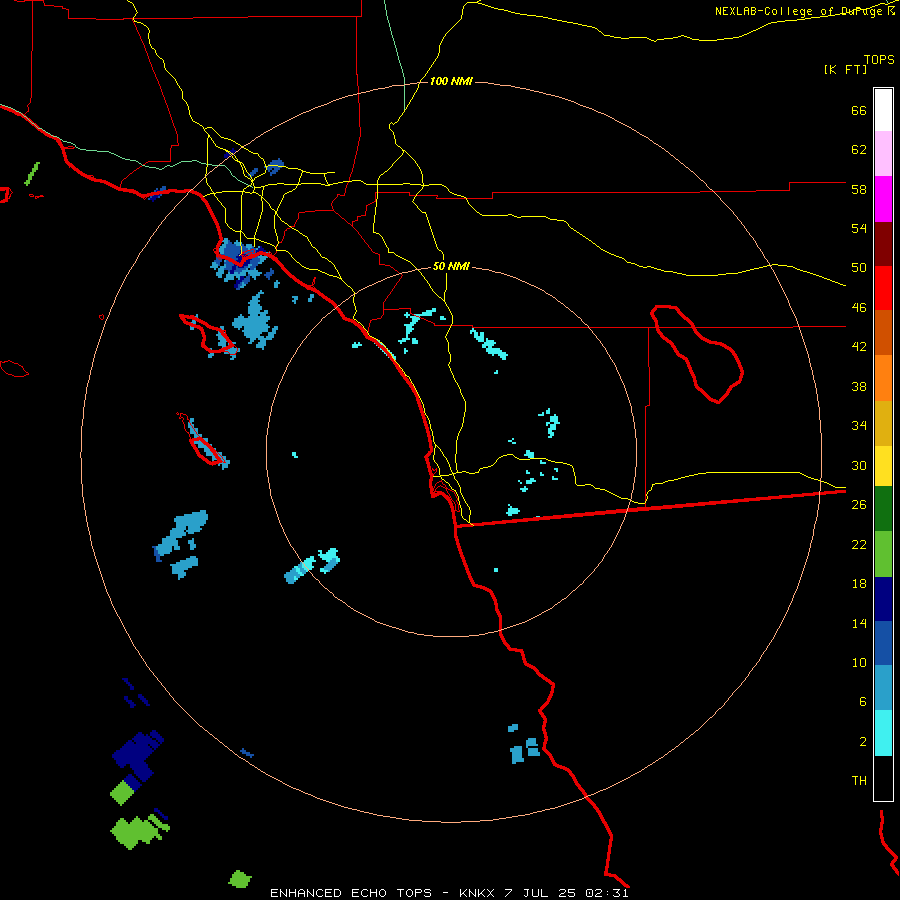Image resolution: width=900 pixels, height=900 pixels.
Task: Click the legend value 14
Action: 859,623
